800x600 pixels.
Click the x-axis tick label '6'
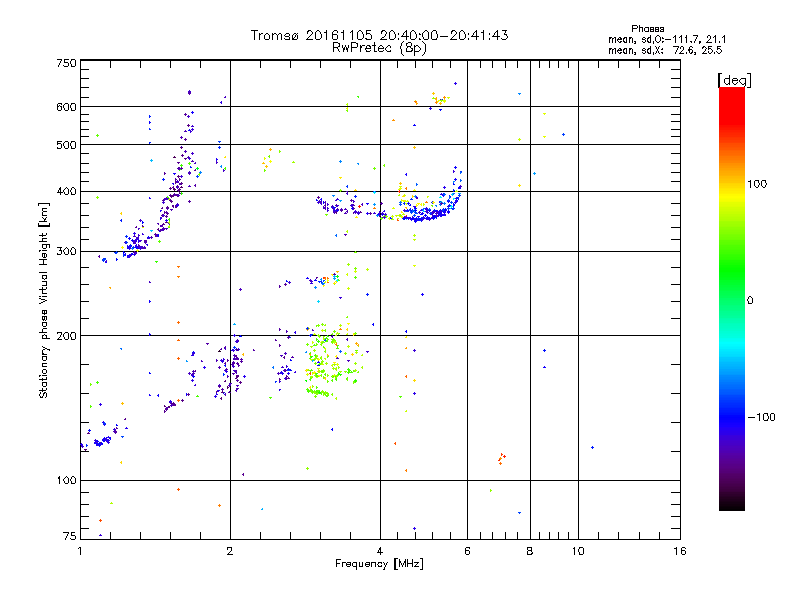[467, 551]
